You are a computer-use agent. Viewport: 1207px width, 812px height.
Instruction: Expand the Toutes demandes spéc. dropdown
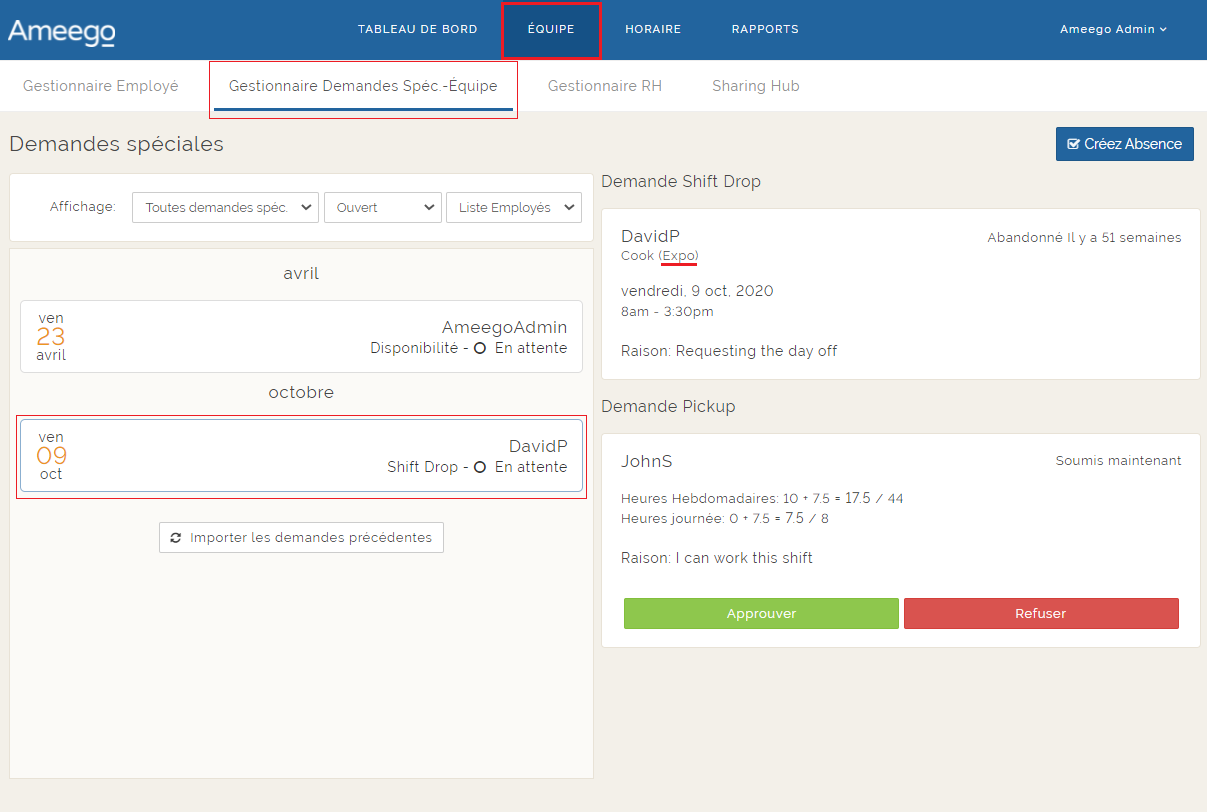tap(225, 208)
